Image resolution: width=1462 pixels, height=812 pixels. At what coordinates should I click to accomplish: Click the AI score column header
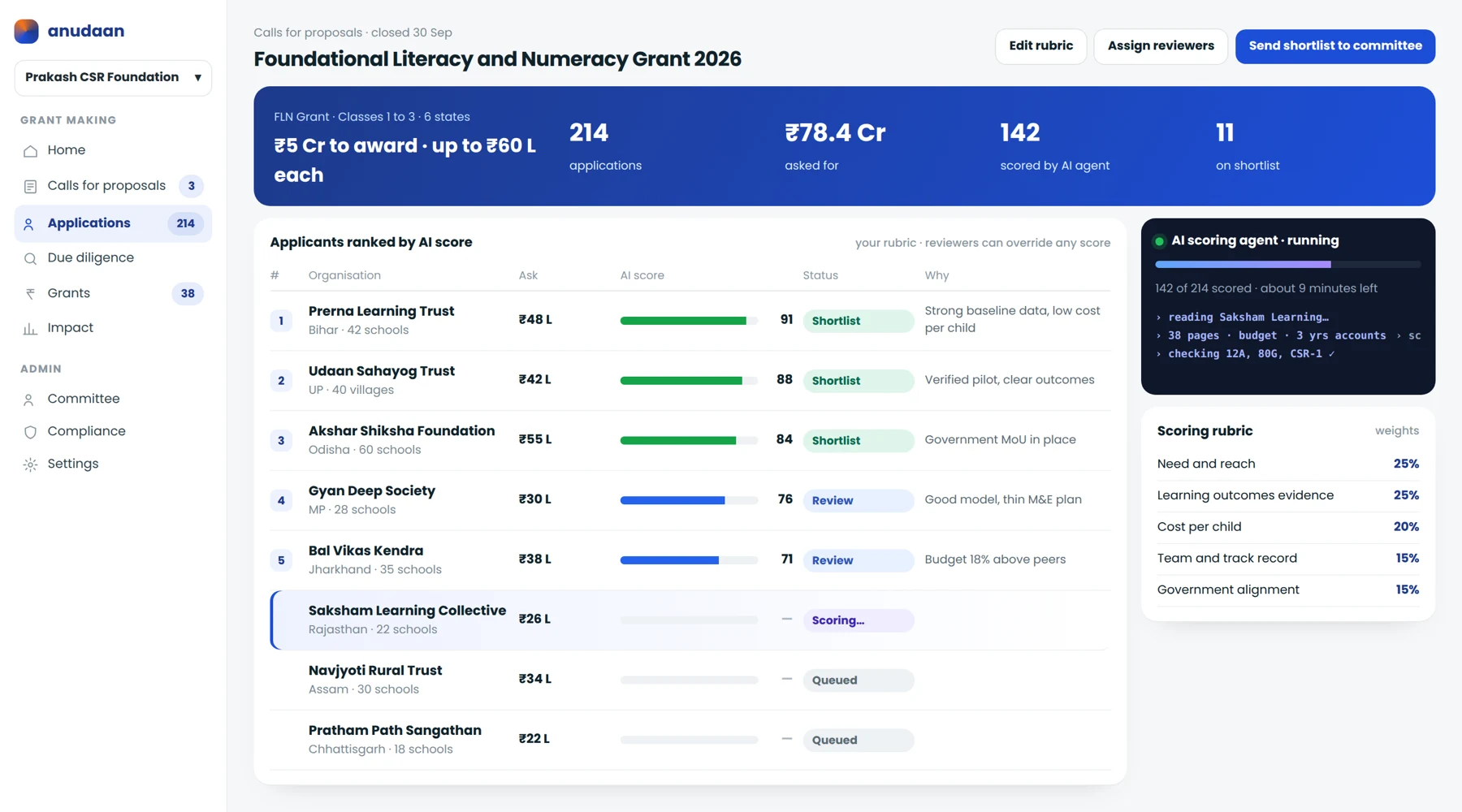click(x=642, y=275)
